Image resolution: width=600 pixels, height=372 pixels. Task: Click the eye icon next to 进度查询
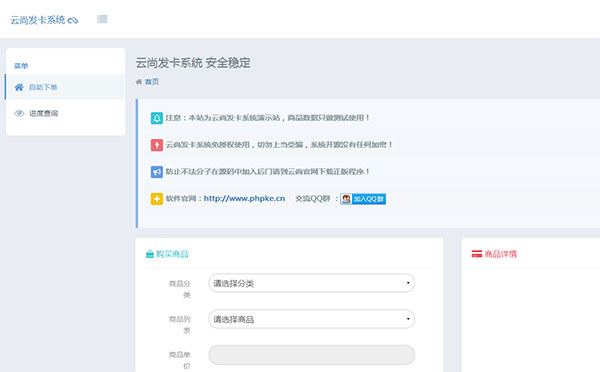(19, 113)
